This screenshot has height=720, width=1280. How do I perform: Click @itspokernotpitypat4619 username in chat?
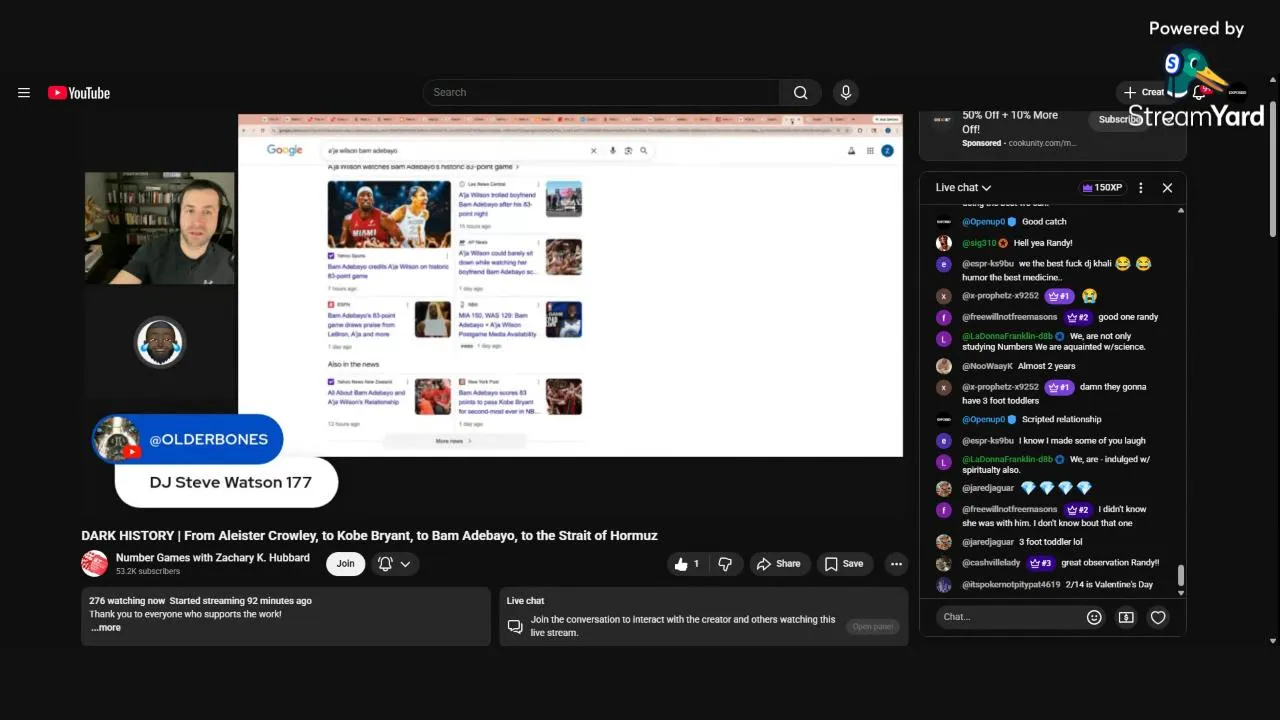(x=1011, y=584)
